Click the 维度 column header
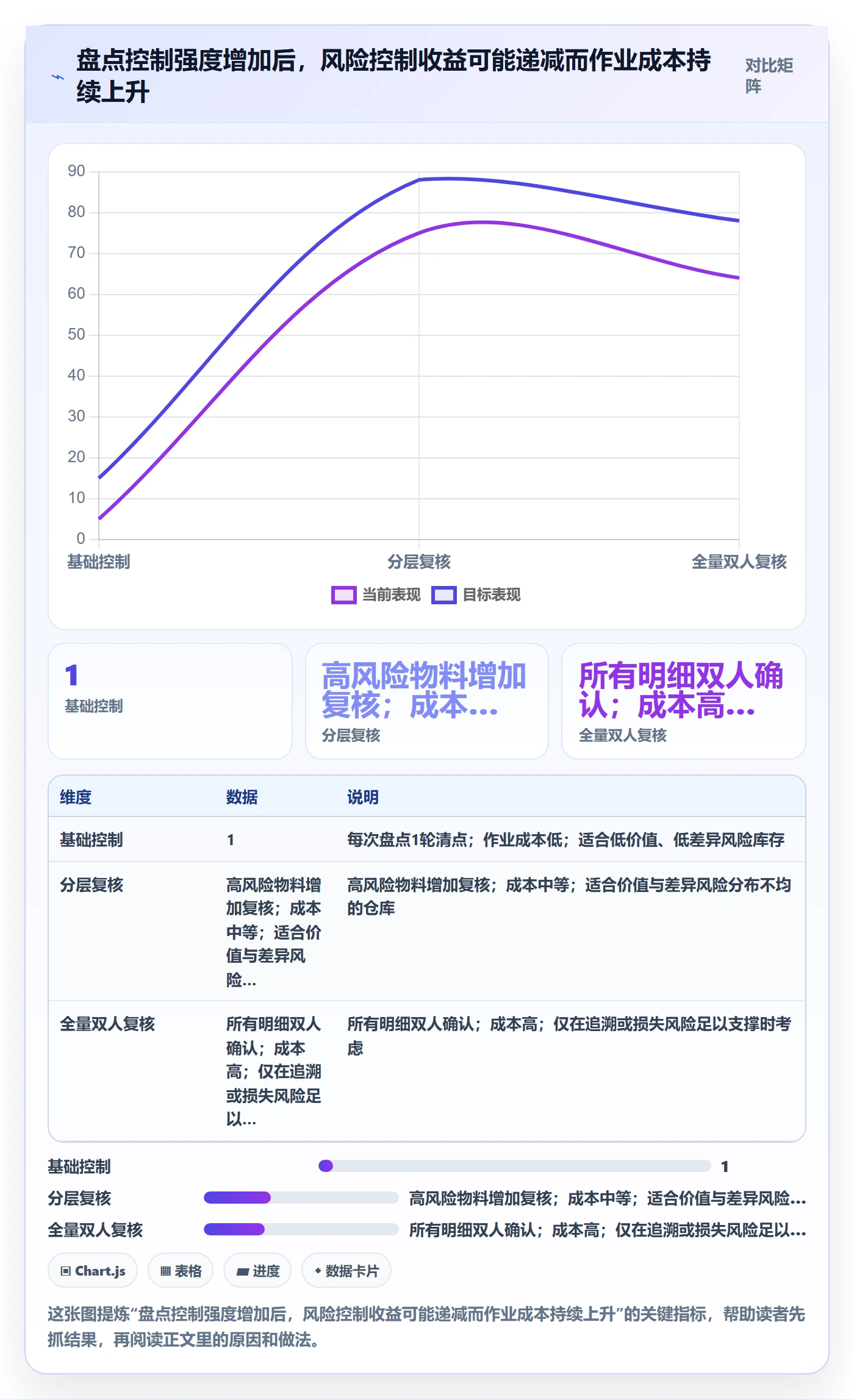This screenshot has height=1400, width=854. click(x=76, y=797)
